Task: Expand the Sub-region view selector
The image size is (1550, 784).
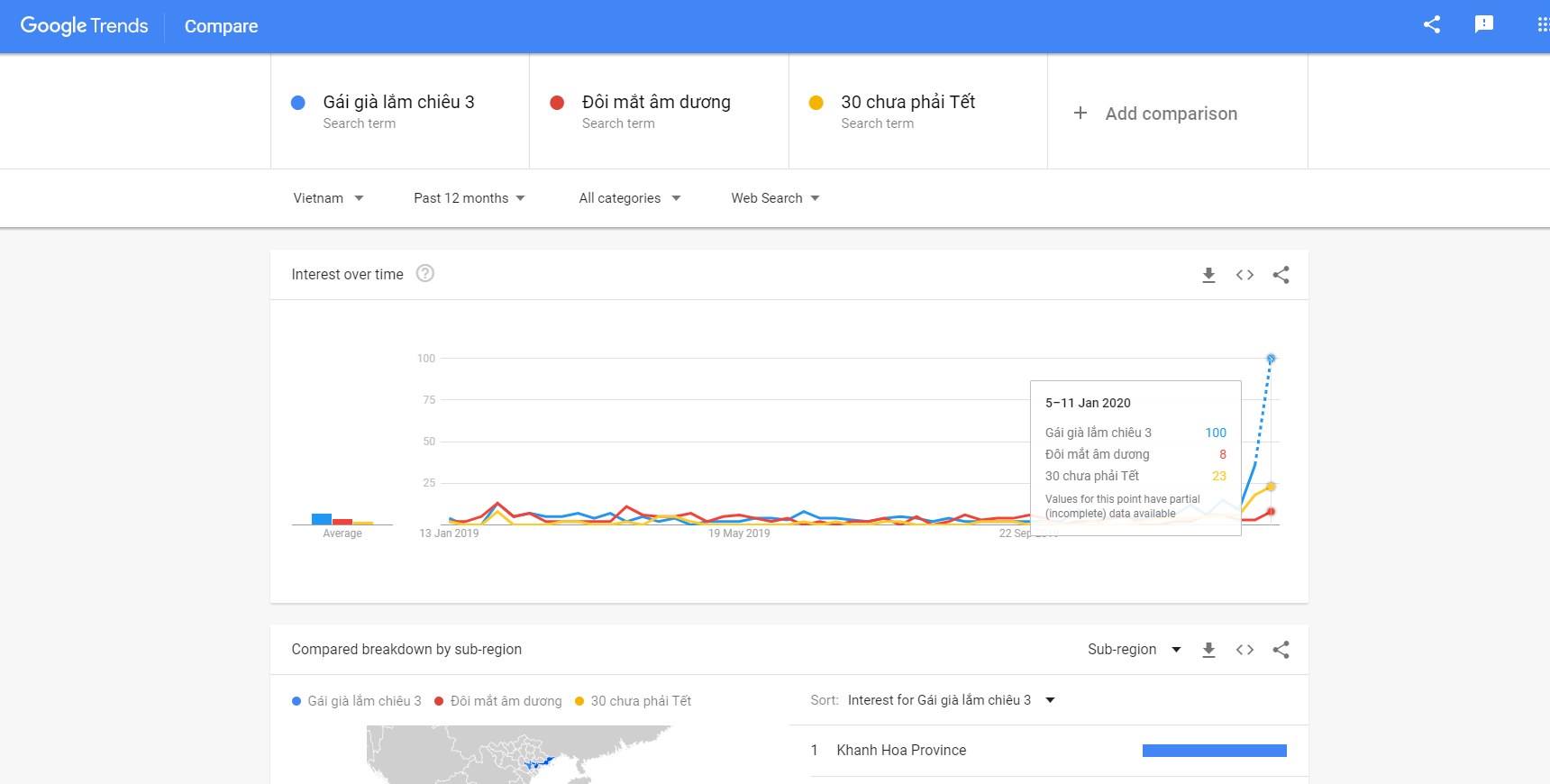Action: pyautogui.click(x=1135, y=650)
